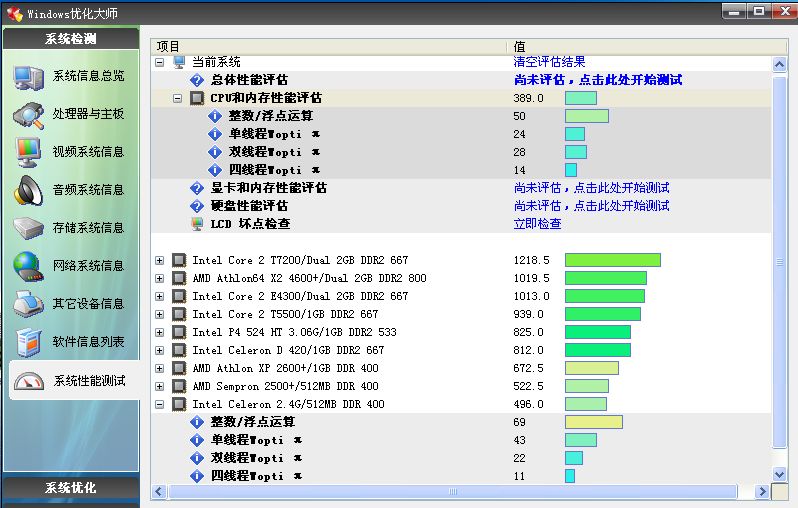Click info icon of 整数/浮点运算 showing 50

coord(215,116)
